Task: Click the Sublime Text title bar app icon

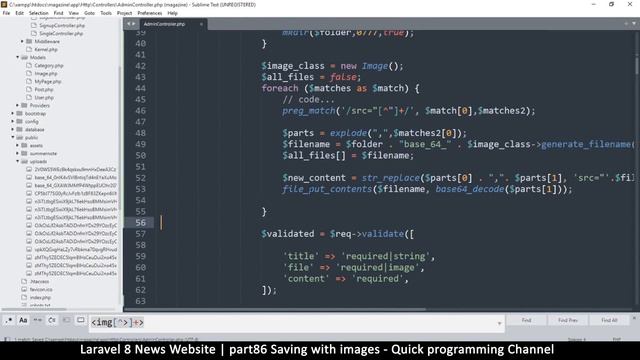Action: 4,4
